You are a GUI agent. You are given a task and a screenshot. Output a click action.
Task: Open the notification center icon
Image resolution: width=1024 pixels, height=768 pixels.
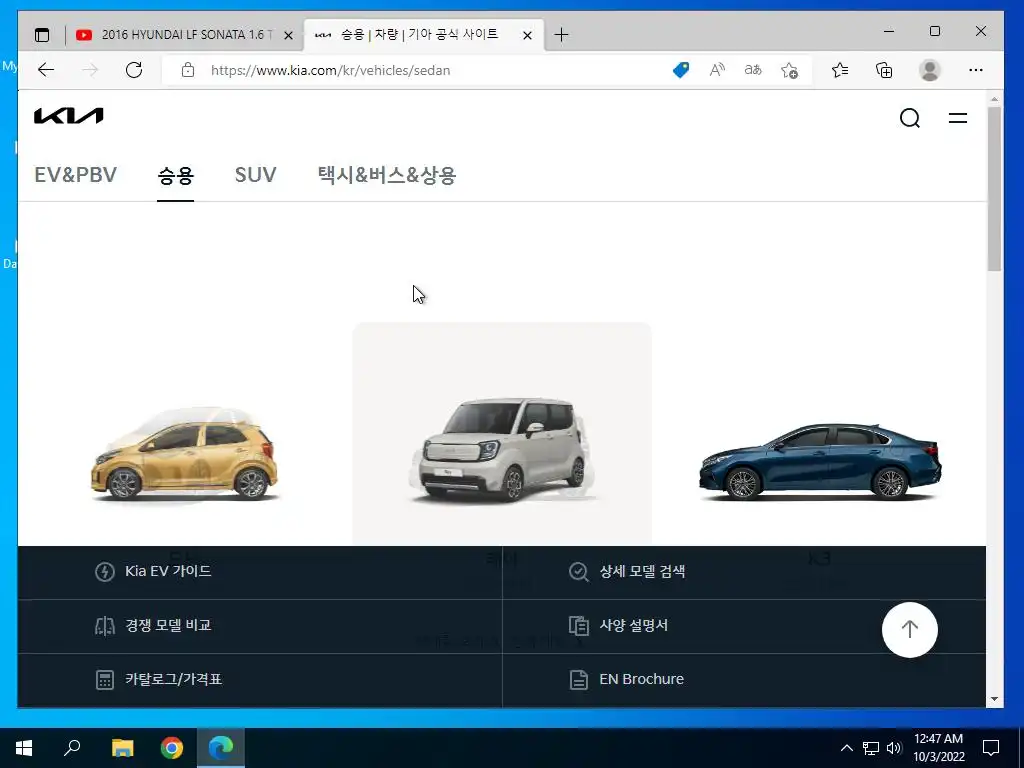click(991, 748)
